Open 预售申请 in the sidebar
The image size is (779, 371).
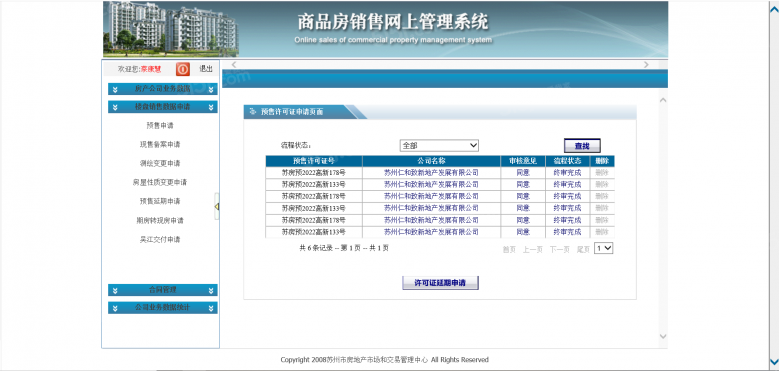[x=160, y=126]
